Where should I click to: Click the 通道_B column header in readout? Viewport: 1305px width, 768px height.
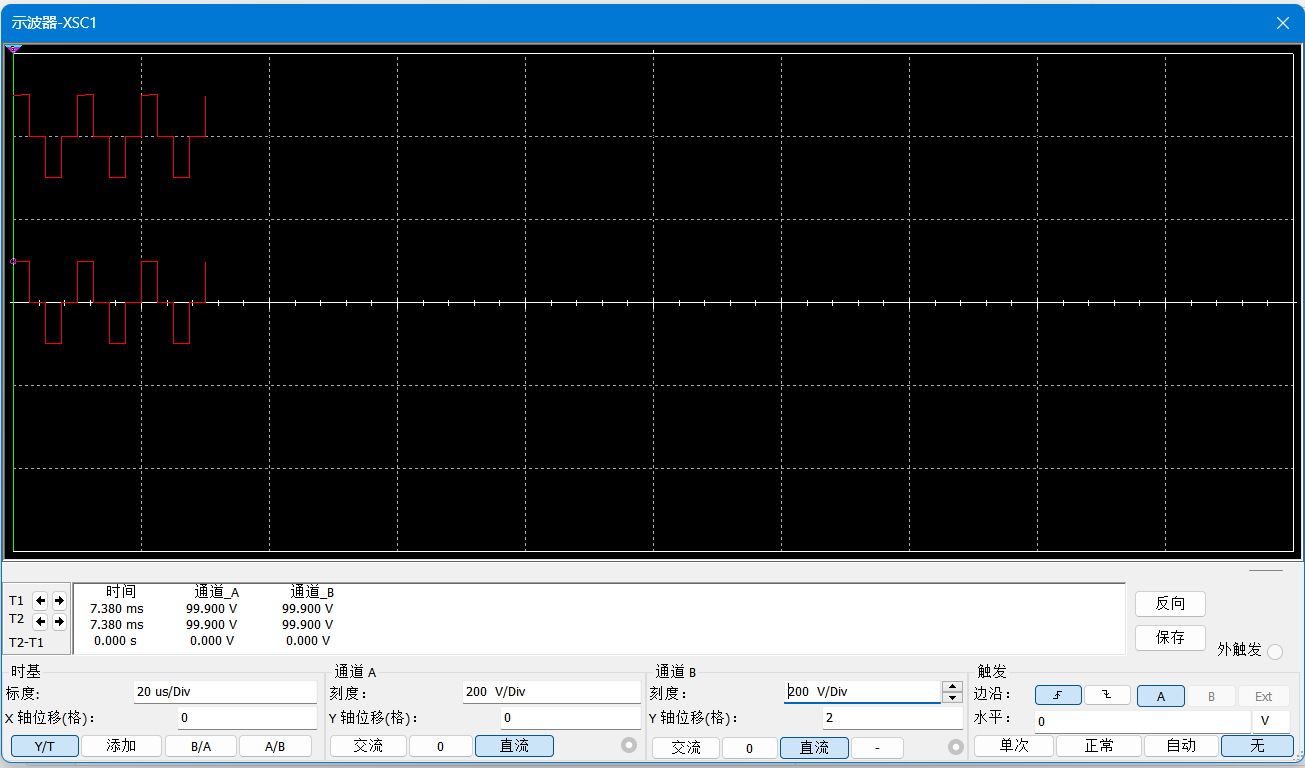[312, 592]
